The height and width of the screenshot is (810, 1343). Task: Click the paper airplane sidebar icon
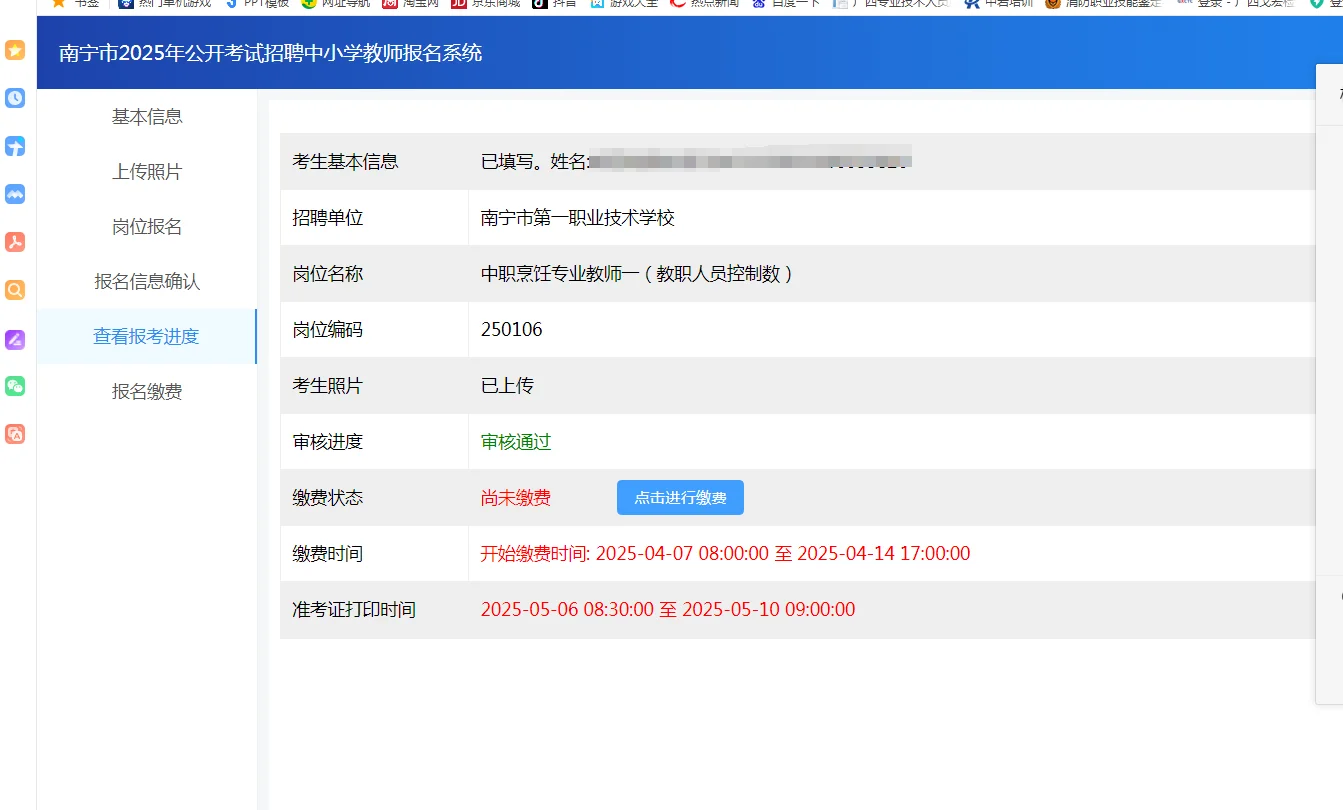(13, 146)
